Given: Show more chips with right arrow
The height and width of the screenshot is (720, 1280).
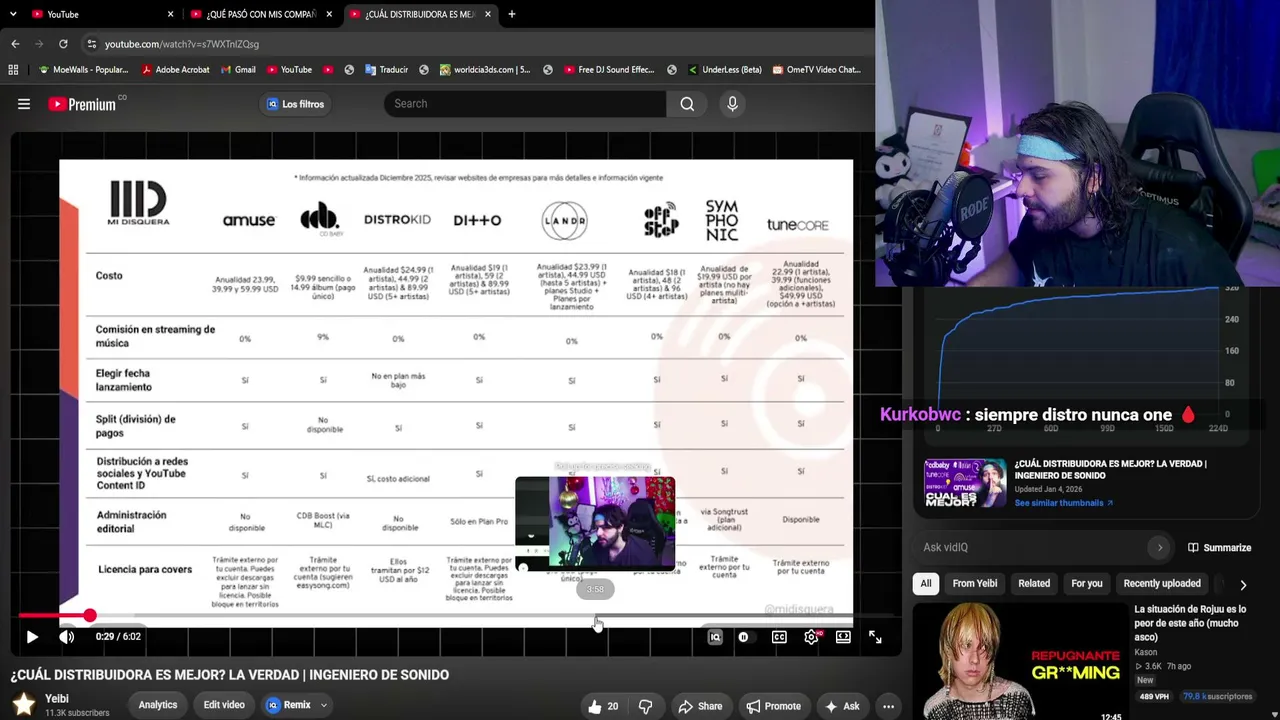Looking at the screenshot, I should click(1243, 585).
